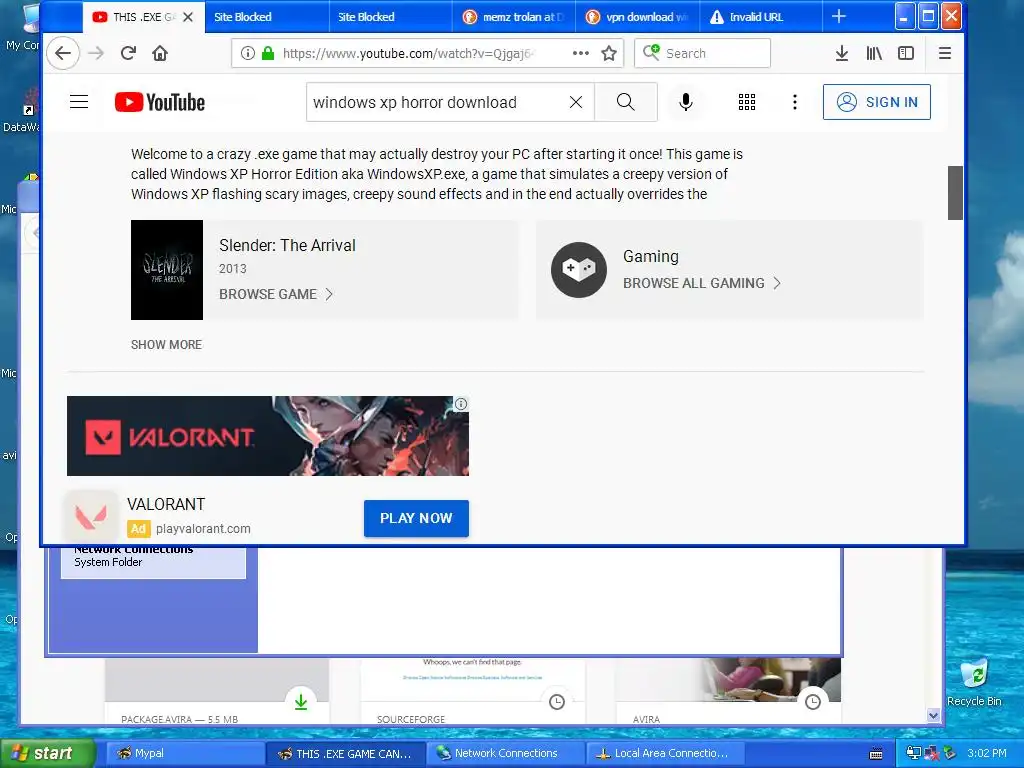Click the green download arrow on Avira package tile
1024x768 pixels.
tap(301, 702)
